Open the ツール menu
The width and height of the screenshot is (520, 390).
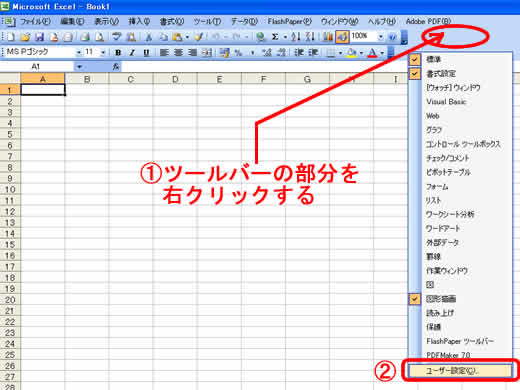[207, 22]
